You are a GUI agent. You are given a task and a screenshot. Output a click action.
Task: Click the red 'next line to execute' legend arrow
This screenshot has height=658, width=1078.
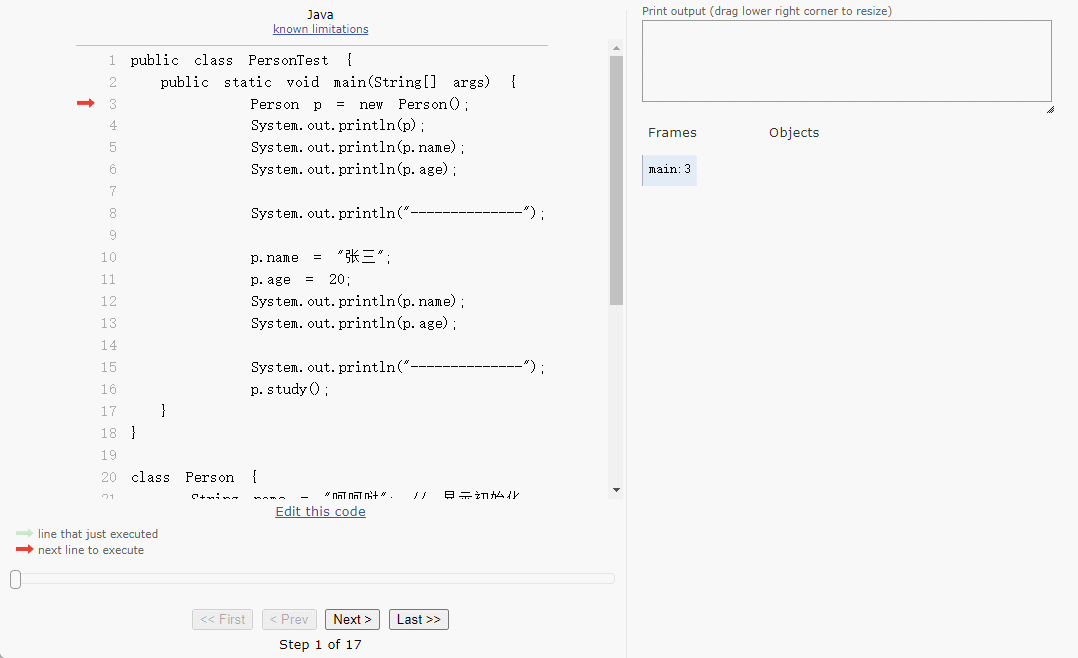pyautogui.click(x=24, y=550)
